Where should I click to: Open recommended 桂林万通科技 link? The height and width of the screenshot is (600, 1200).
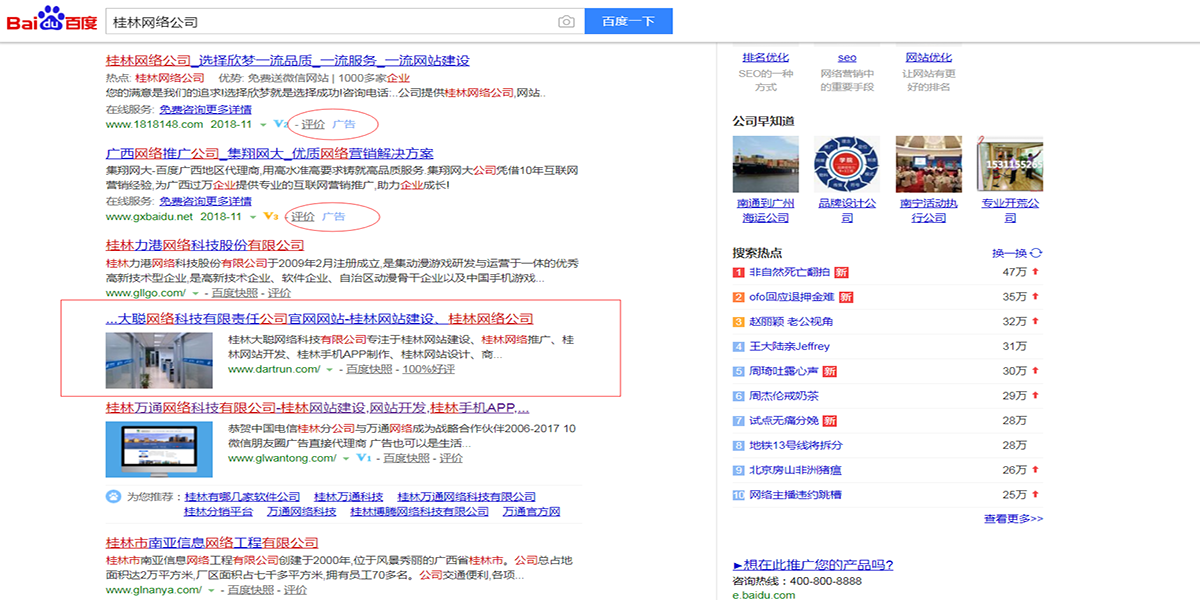[349, 497]
